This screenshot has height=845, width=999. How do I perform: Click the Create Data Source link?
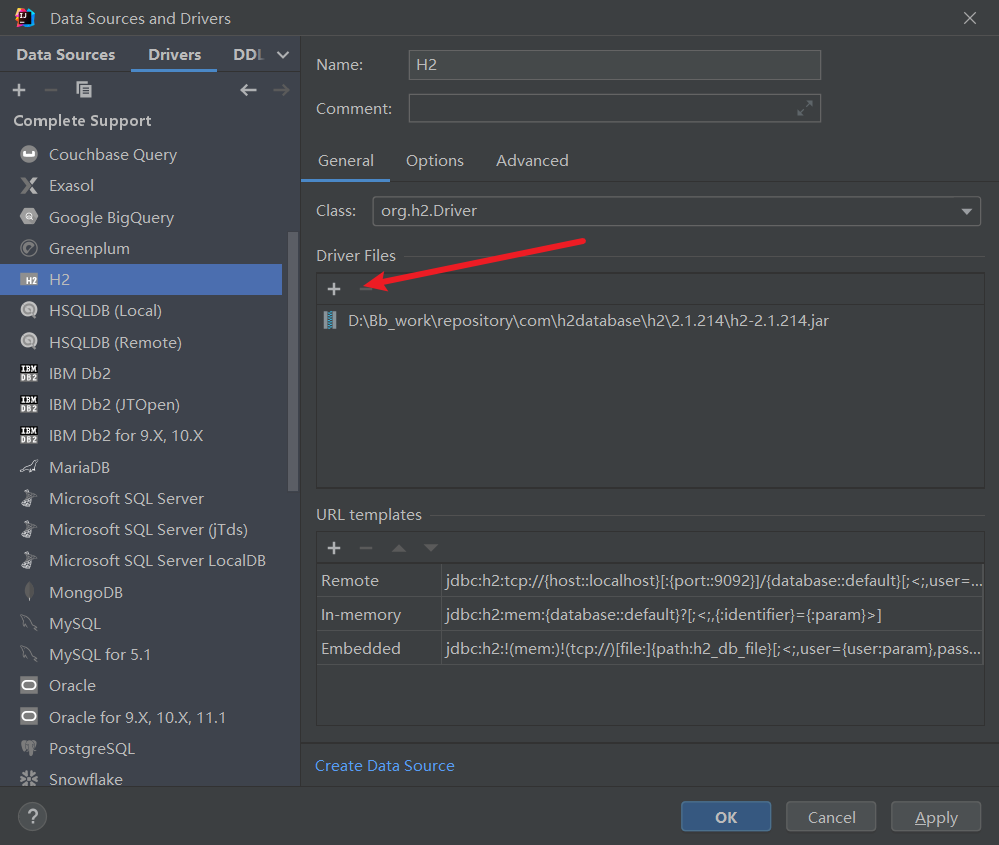tap(385, 765)
